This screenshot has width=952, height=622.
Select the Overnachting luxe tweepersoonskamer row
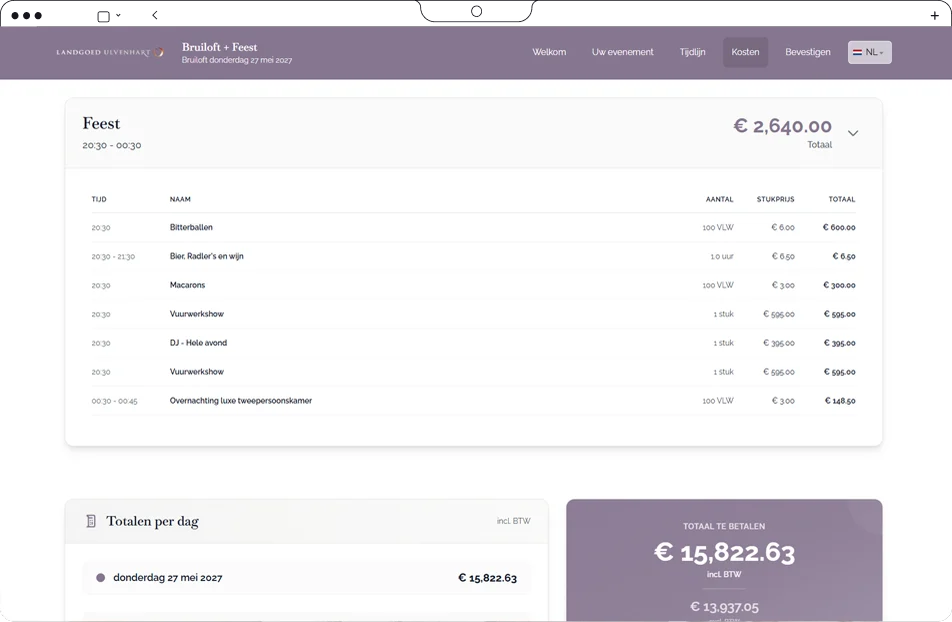pyautogui.click(x=474, y=401)
